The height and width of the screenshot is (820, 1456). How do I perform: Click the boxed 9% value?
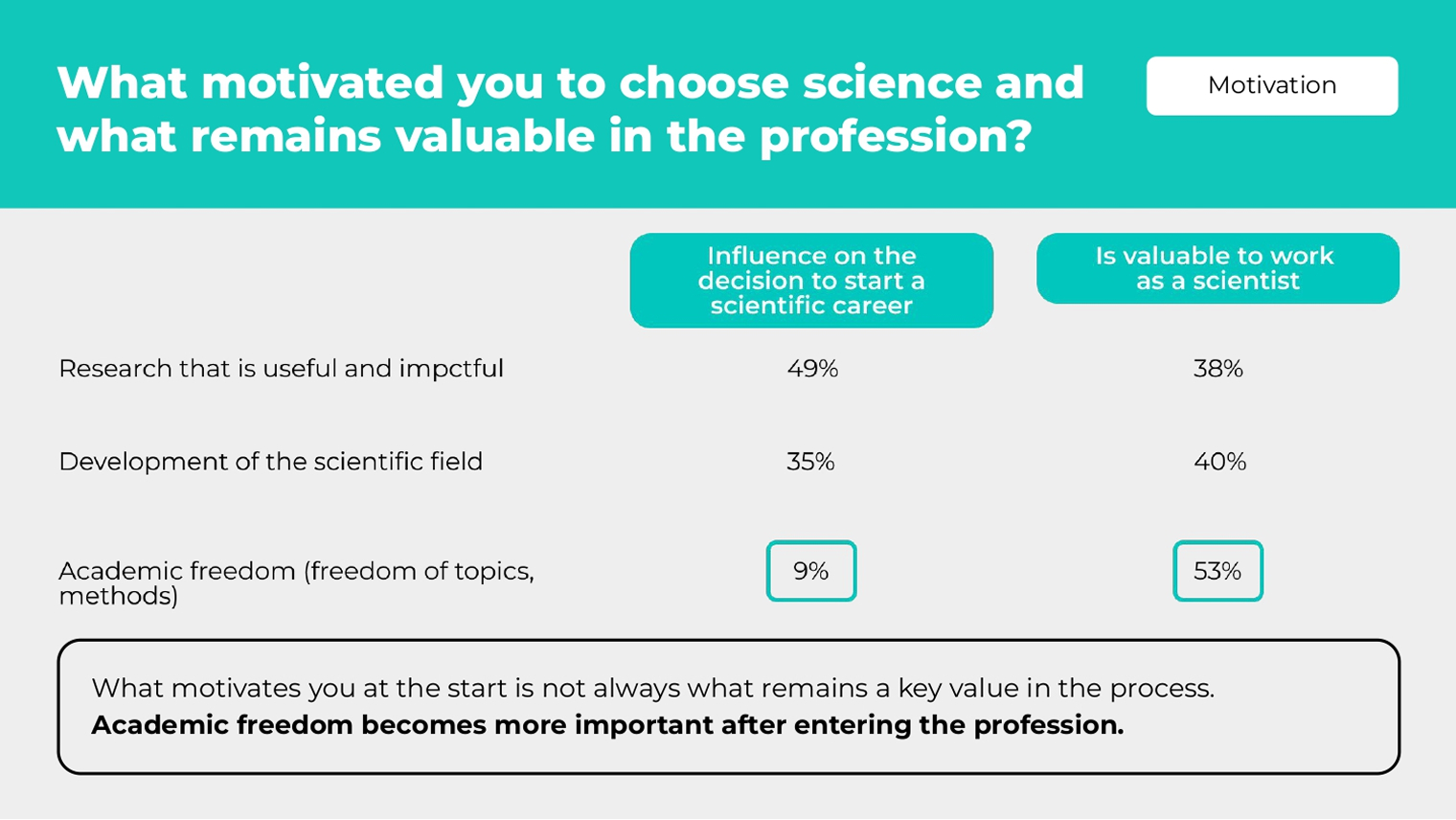click(x=810, y=571)
